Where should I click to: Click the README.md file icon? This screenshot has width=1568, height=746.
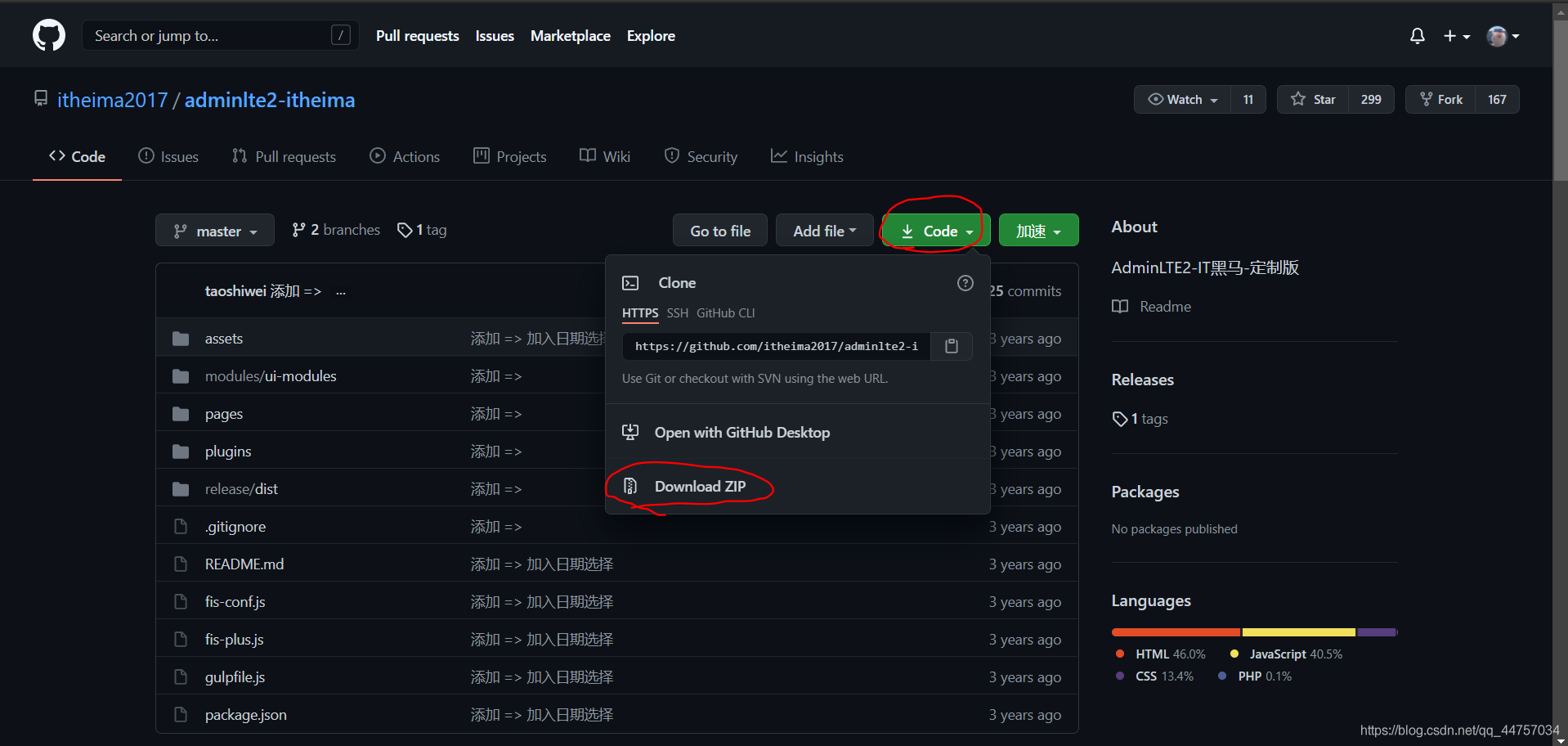point(181,564)
